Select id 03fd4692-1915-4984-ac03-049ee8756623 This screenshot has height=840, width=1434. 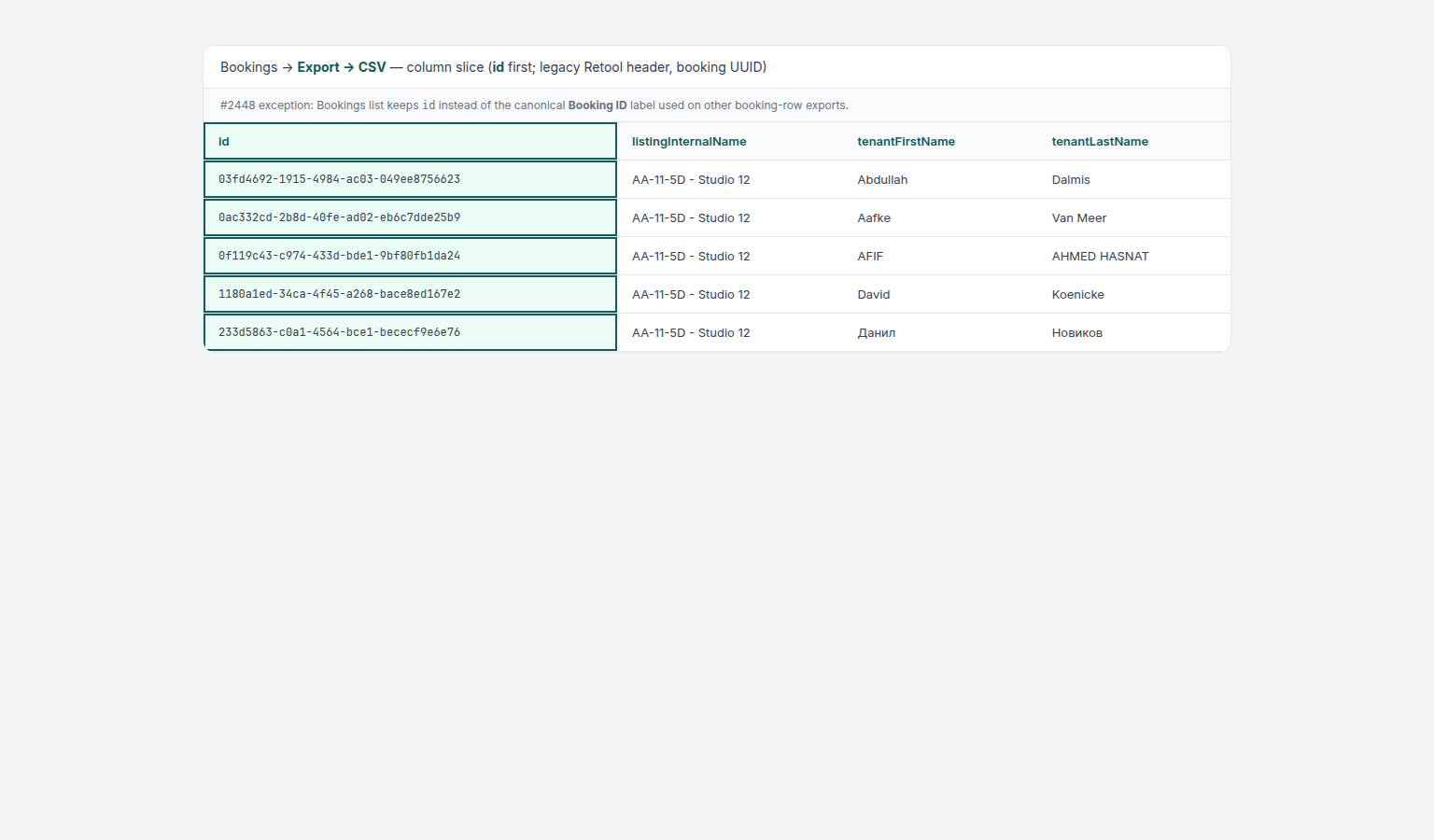410,179
